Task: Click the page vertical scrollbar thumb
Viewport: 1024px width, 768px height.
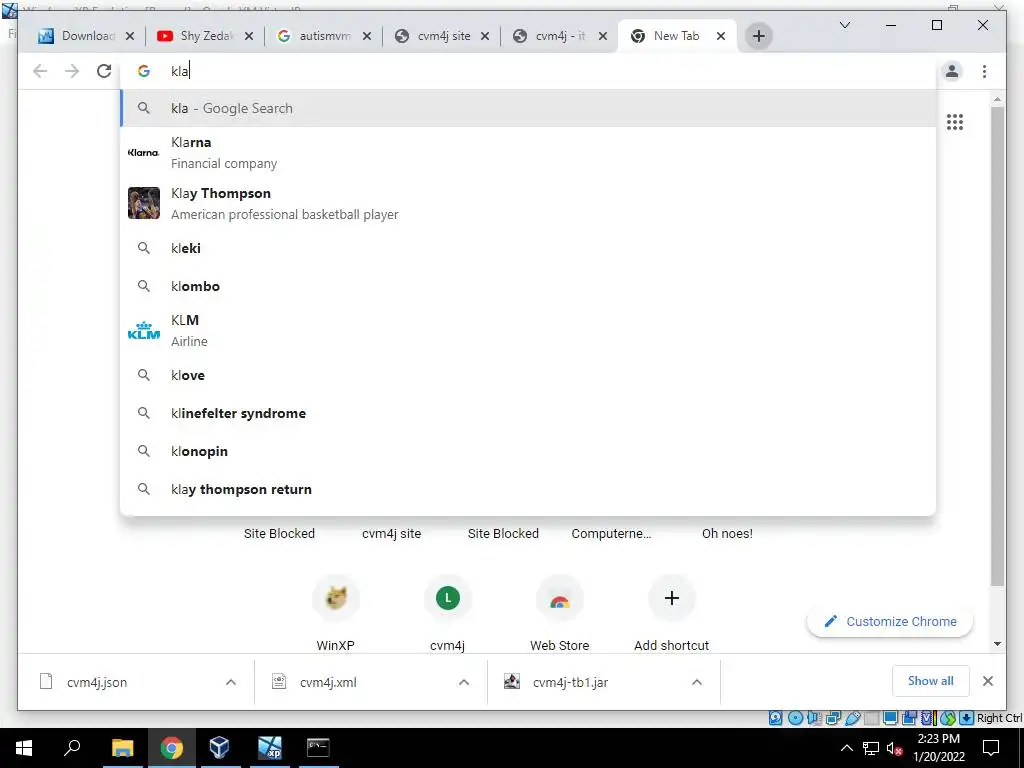Action: (x=997, y=346)
